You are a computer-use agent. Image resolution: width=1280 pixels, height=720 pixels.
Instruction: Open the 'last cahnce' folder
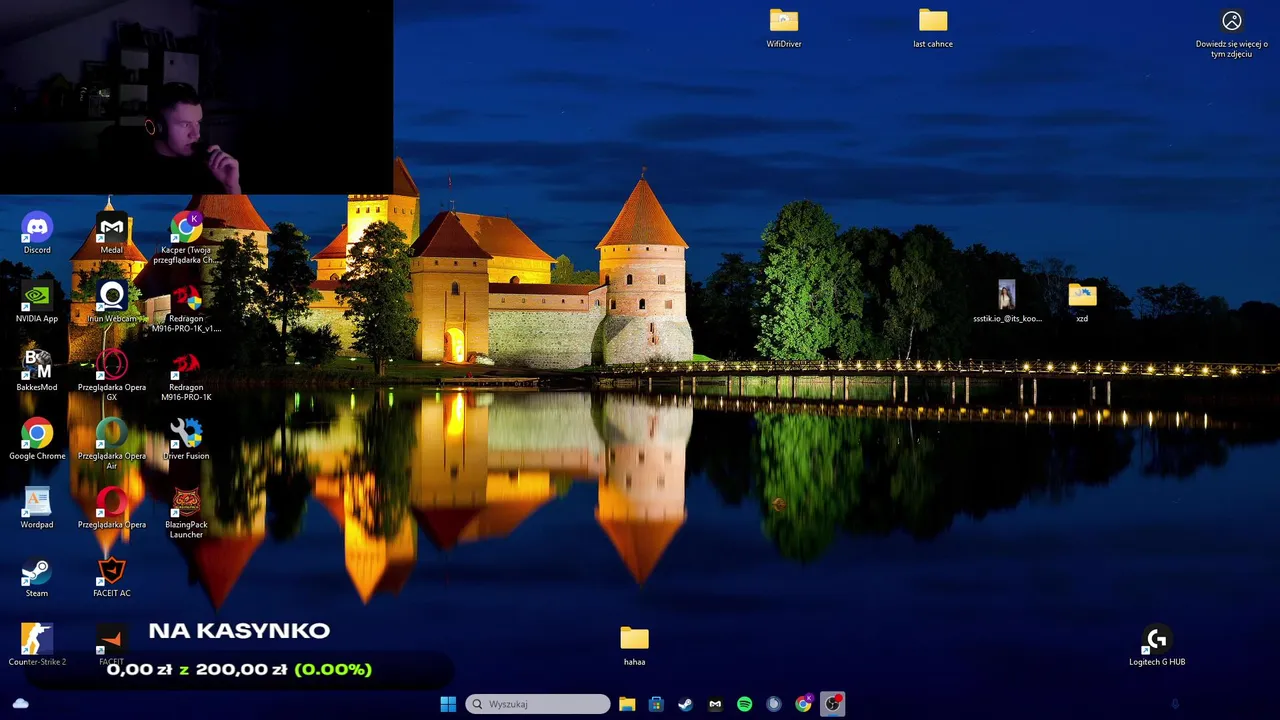[x=933, y=28]
